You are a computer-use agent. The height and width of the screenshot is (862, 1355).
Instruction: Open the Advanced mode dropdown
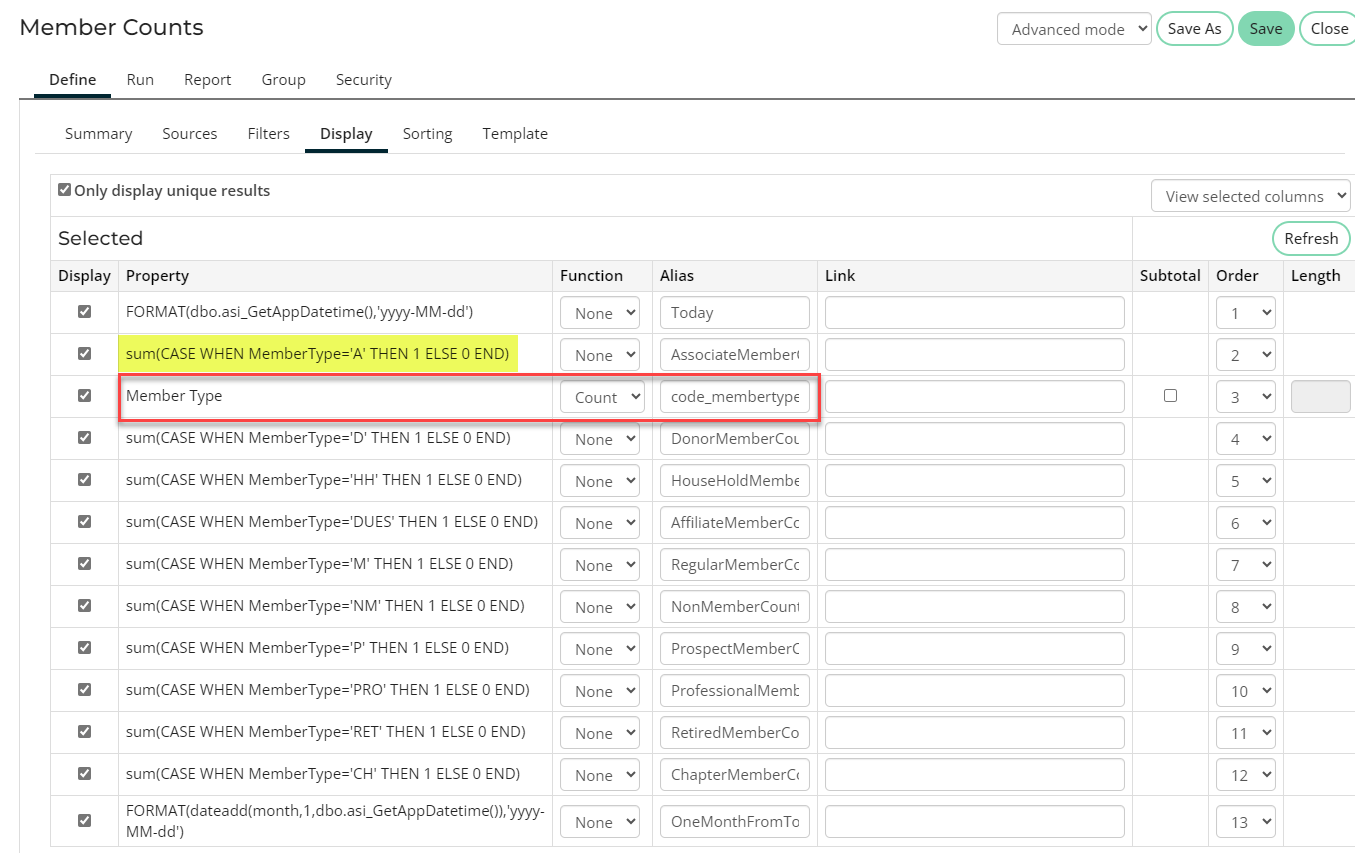(1074, 29)
